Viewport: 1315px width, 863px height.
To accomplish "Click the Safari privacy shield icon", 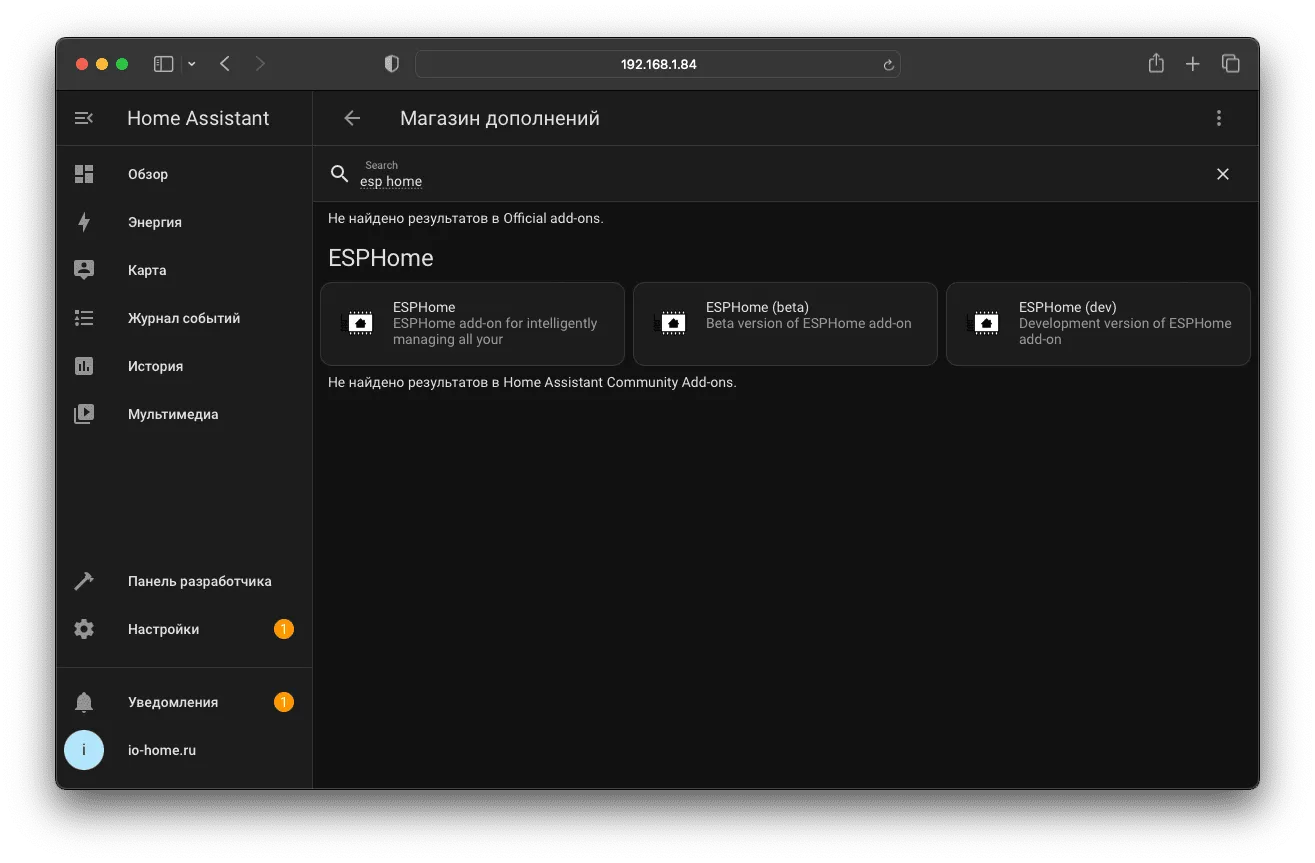I will pyautogui.click(x=392, y=64).
